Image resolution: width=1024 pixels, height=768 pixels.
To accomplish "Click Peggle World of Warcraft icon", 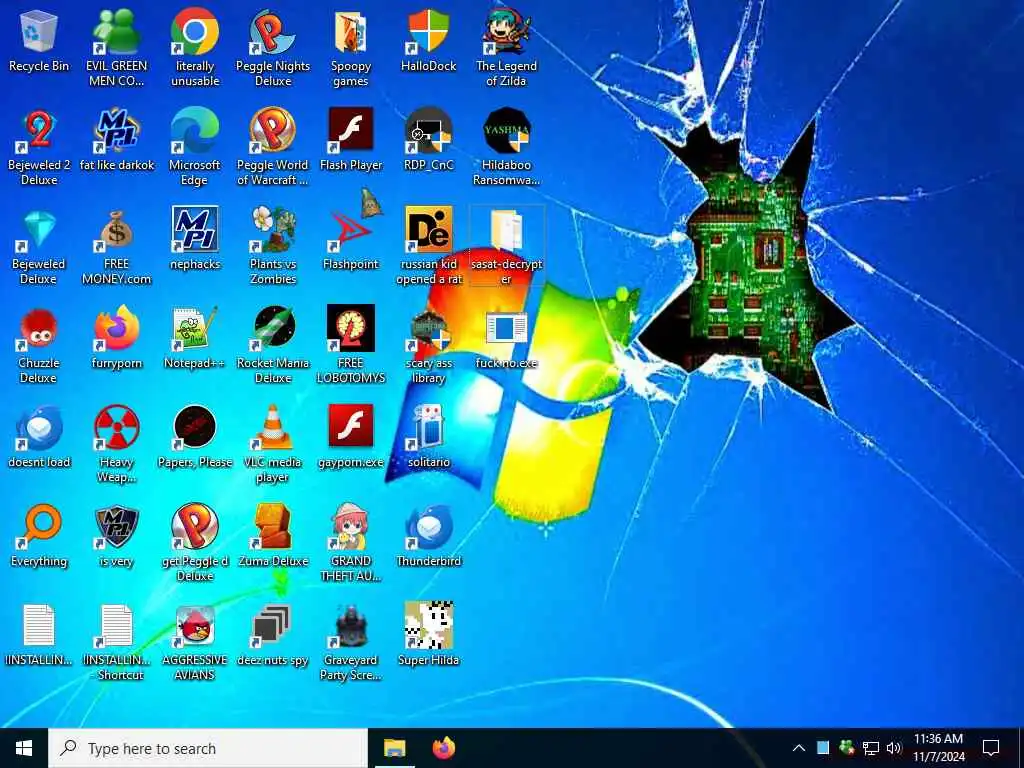I will pos(272,147).
